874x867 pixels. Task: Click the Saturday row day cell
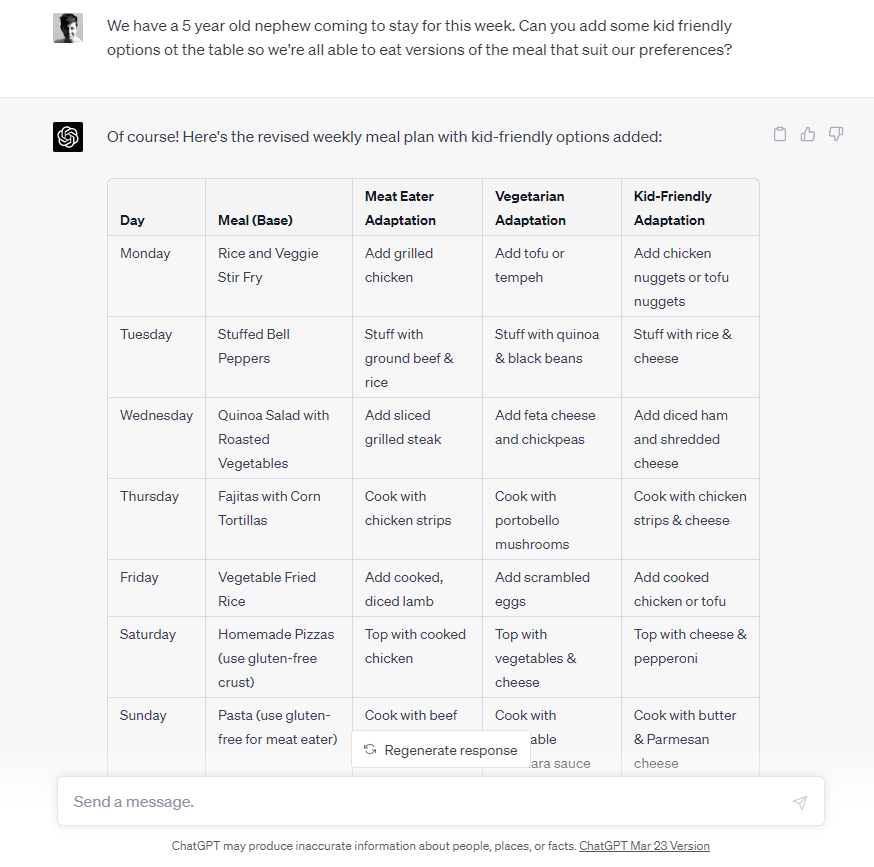point(157,657)
